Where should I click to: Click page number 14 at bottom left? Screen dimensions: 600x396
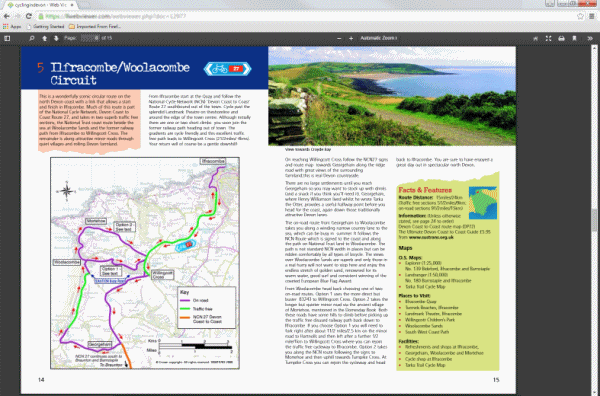41,380
